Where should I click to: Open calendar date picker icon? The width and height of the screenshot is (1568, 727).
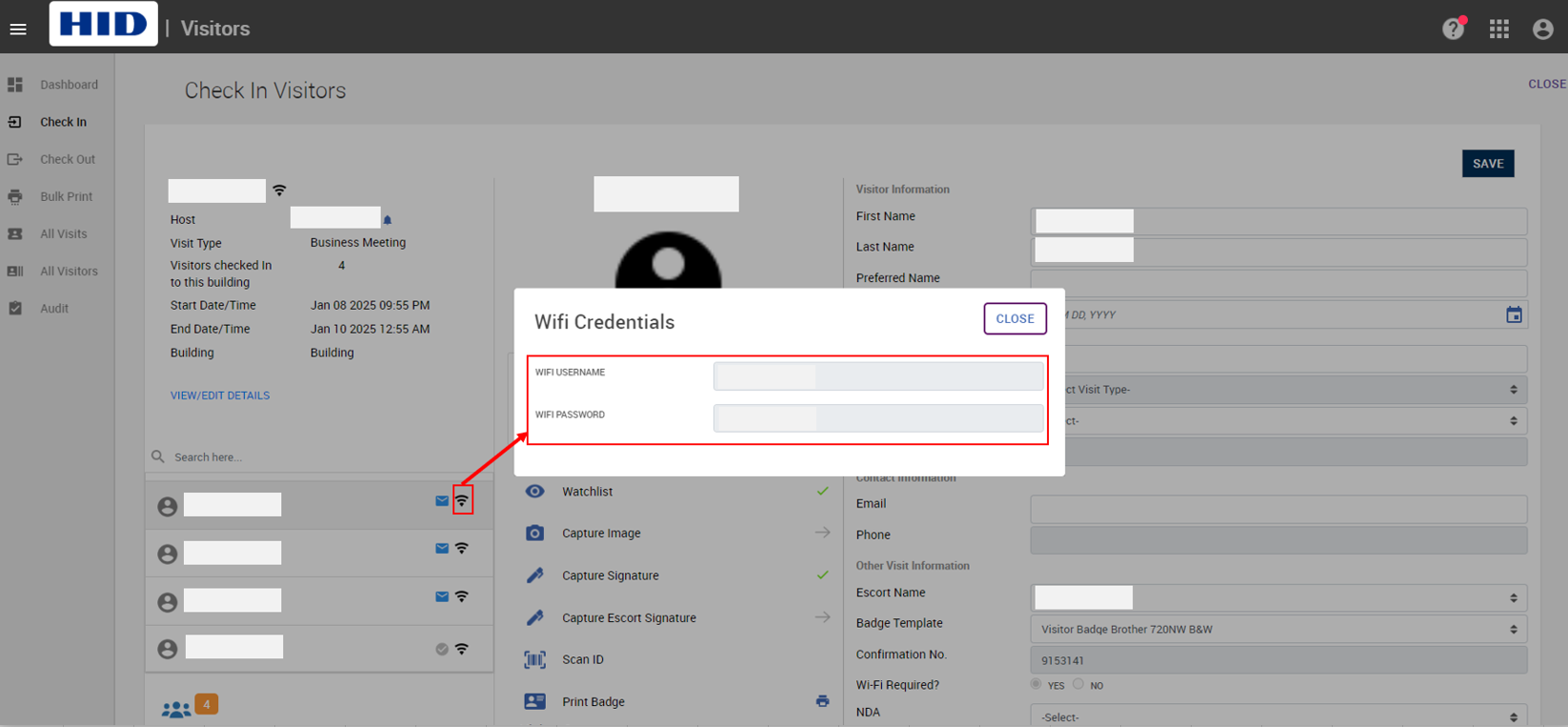(1514, 314)
